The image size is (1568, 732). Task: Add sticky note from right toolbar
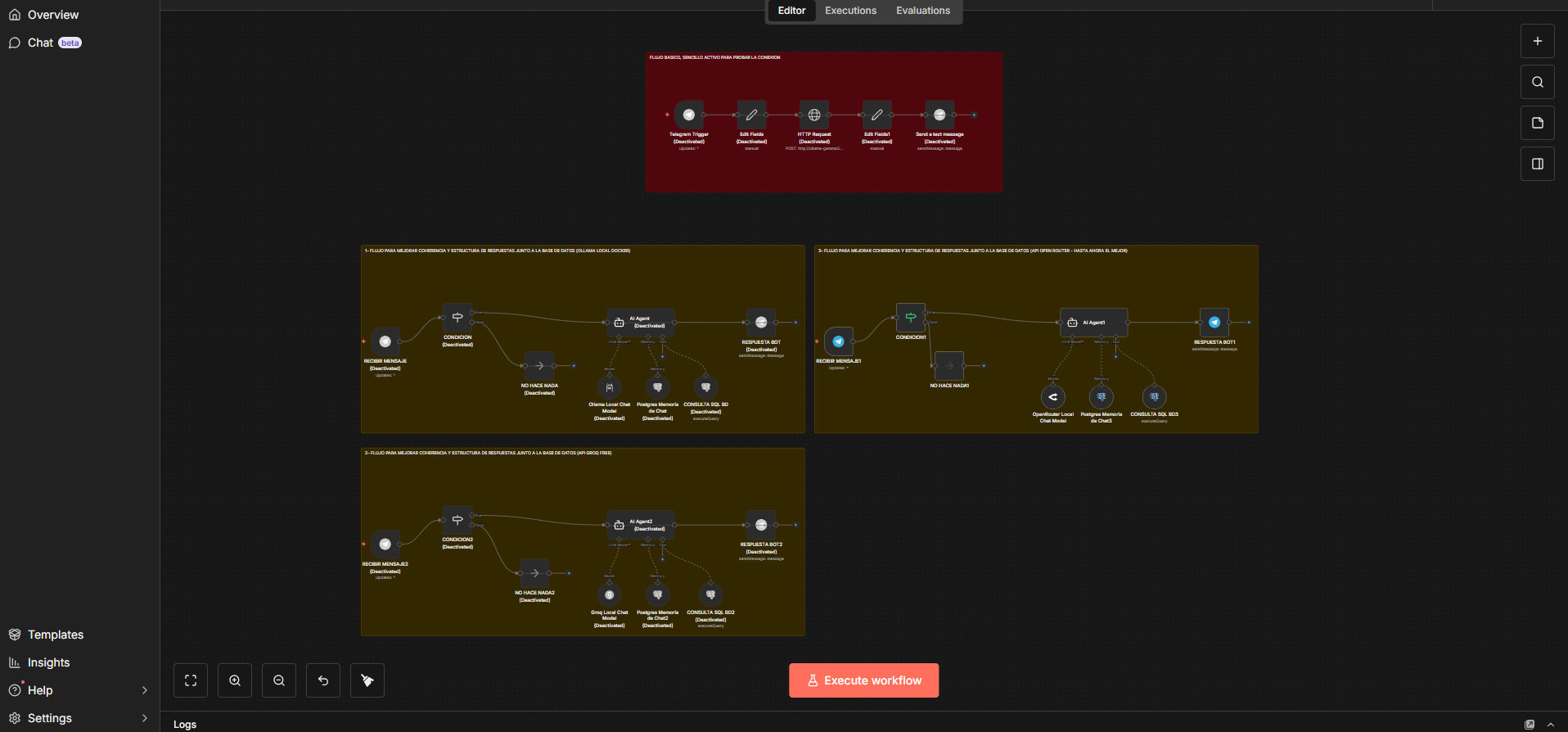pyautogui.click(x=1537, y=123)
